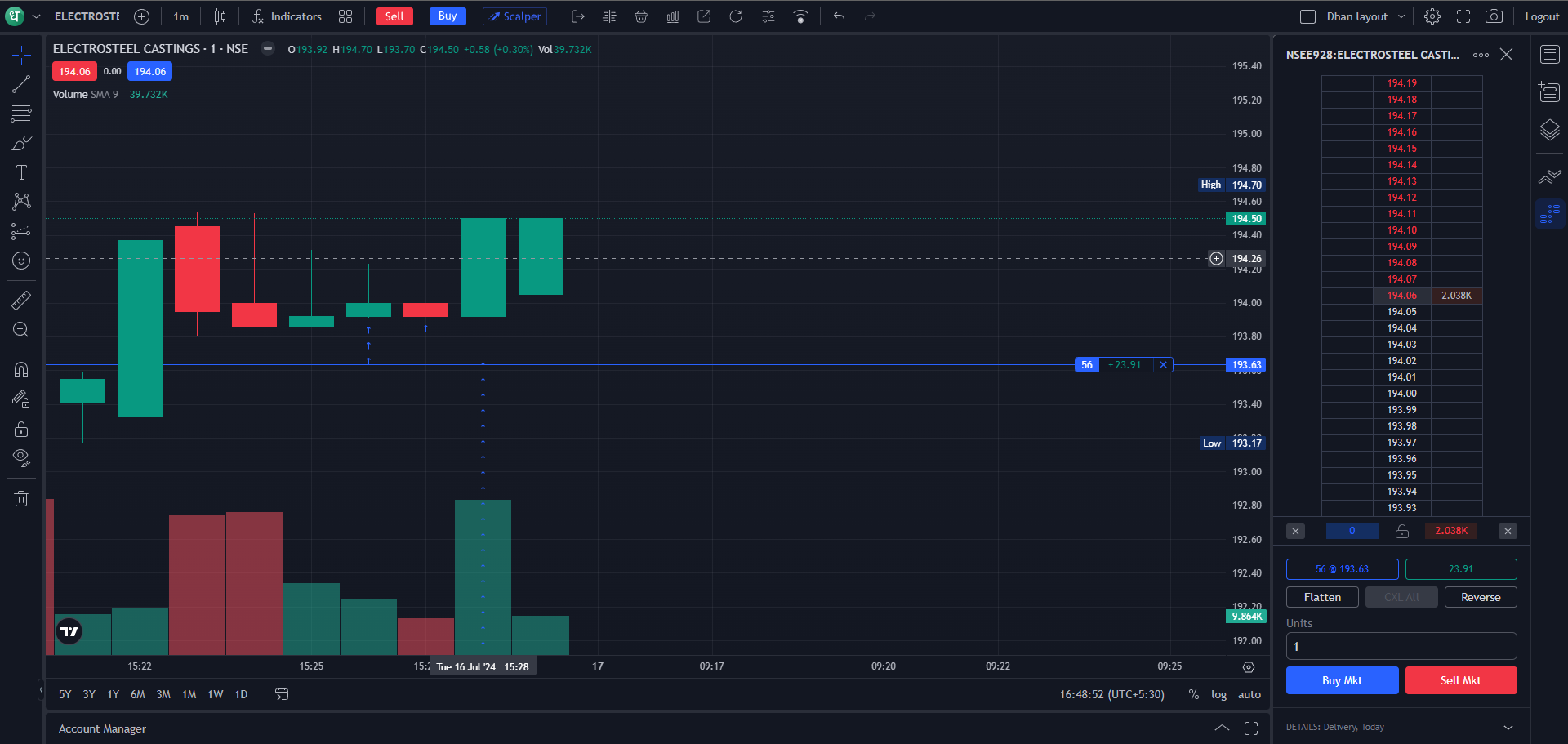1568x744 pixels.
Task: Select the text annotation tool
Action: click(21, 172)
